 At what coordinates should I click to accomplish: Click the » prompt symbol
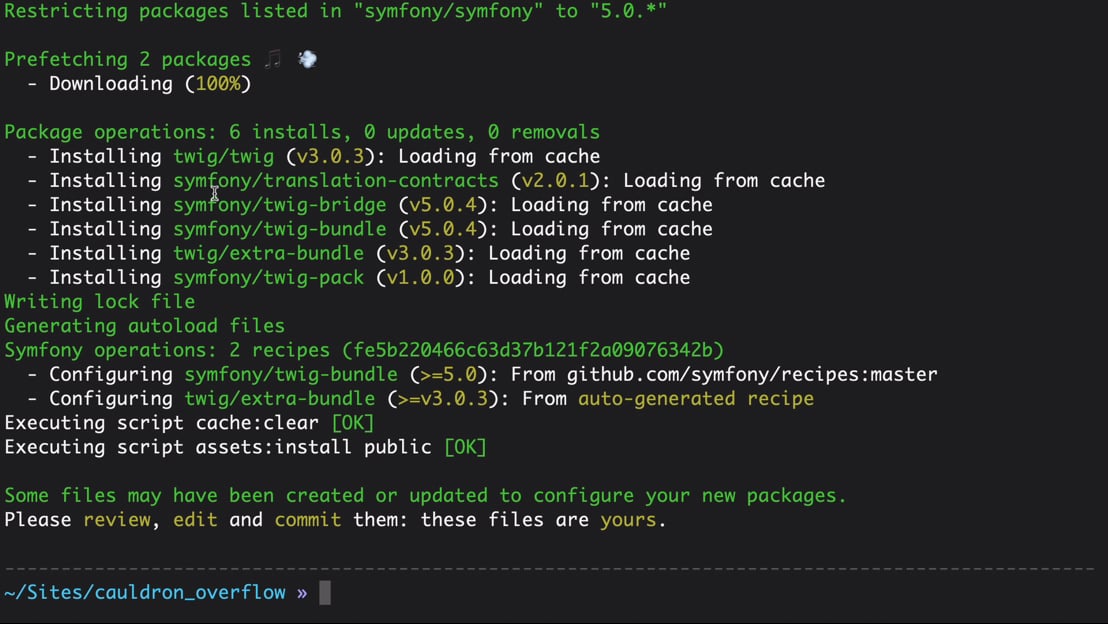302,593
